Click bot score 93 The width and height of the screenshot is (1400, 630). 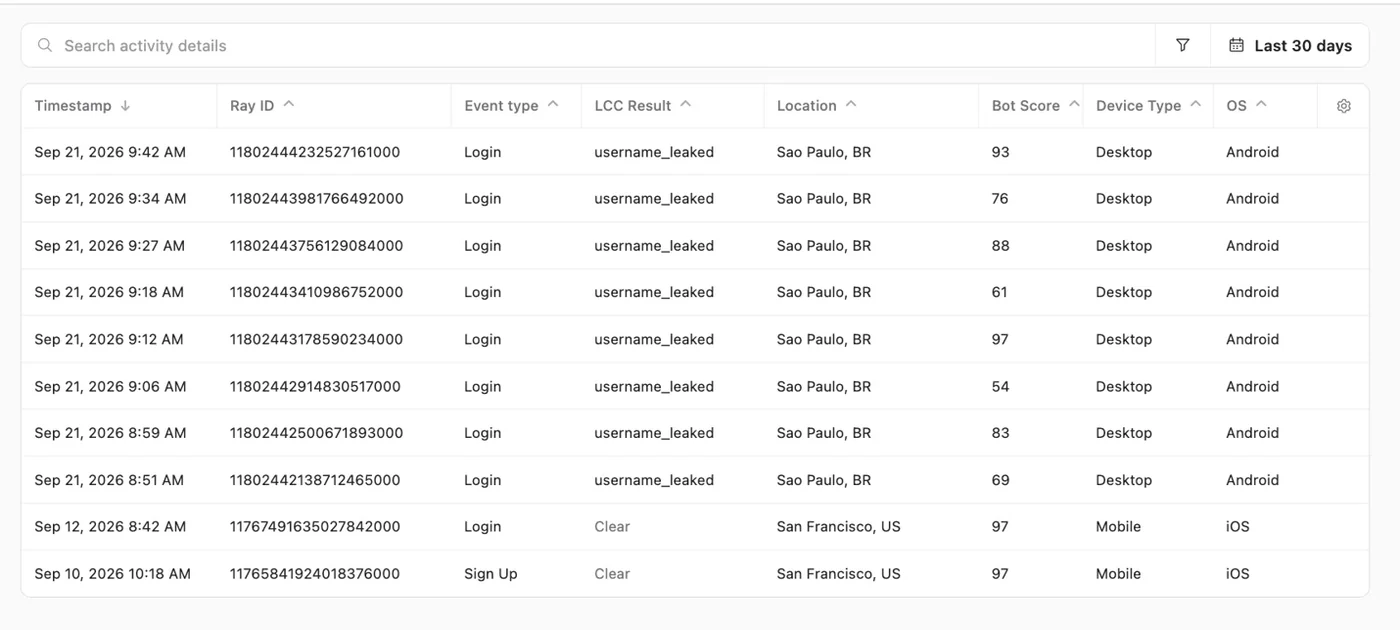point(1001,152)
